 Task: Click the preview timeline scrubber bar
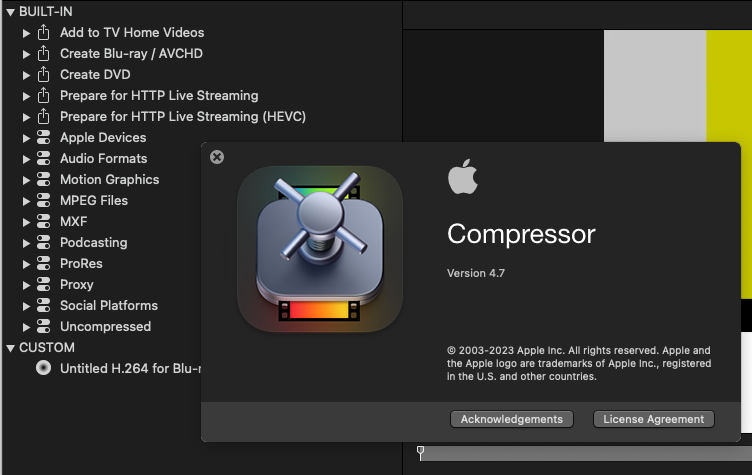(588, 453)
